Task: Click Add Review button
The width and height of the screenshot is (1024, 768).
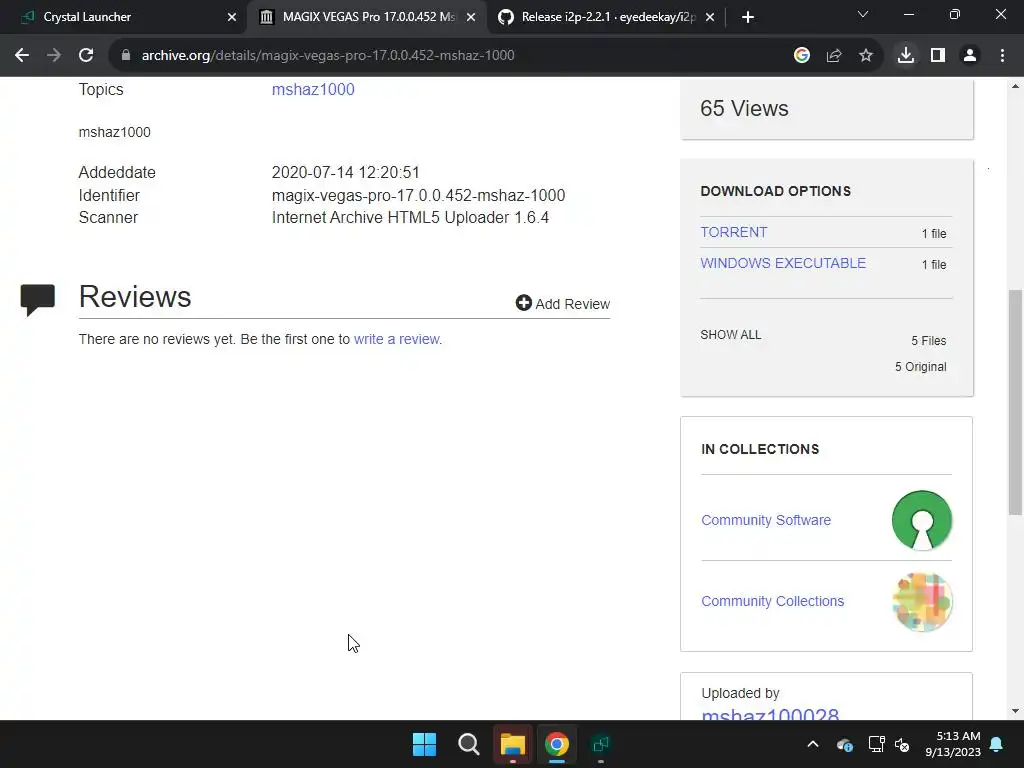Action: 562,304
